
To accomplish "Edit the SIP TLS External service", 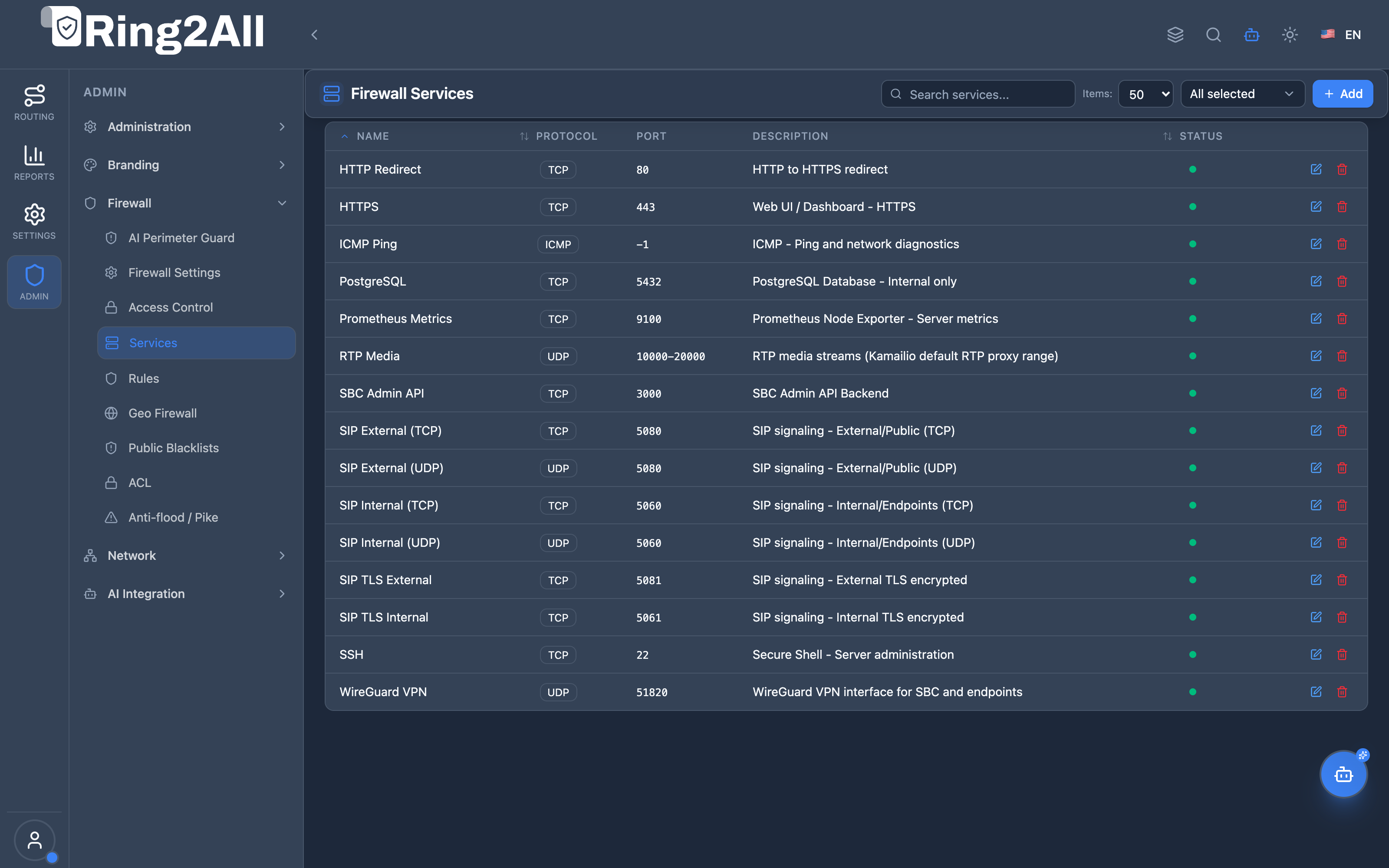I will 1316,580.
